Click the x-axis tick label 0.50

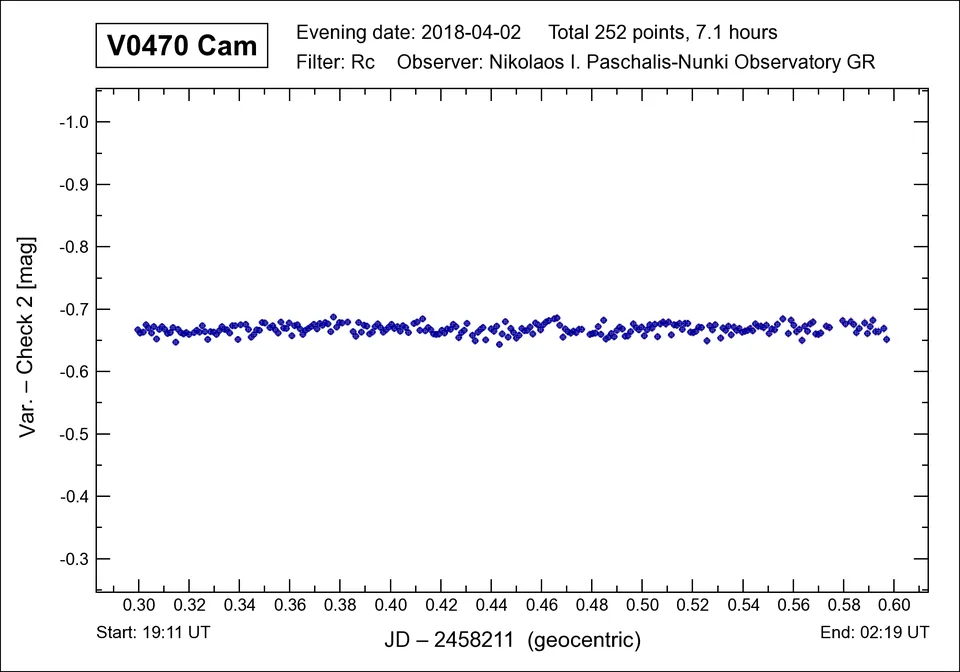click(x=642, y=605)
